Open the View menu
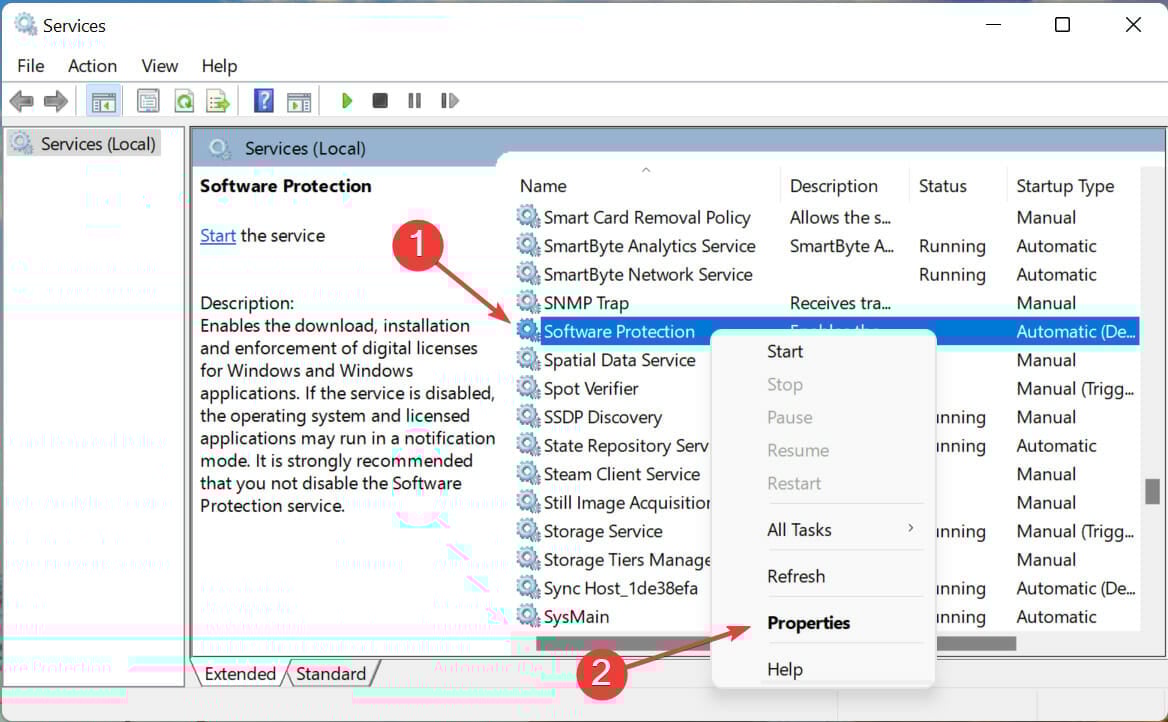Viewport: 1168px width, 722px height. (x=159, y=66)
